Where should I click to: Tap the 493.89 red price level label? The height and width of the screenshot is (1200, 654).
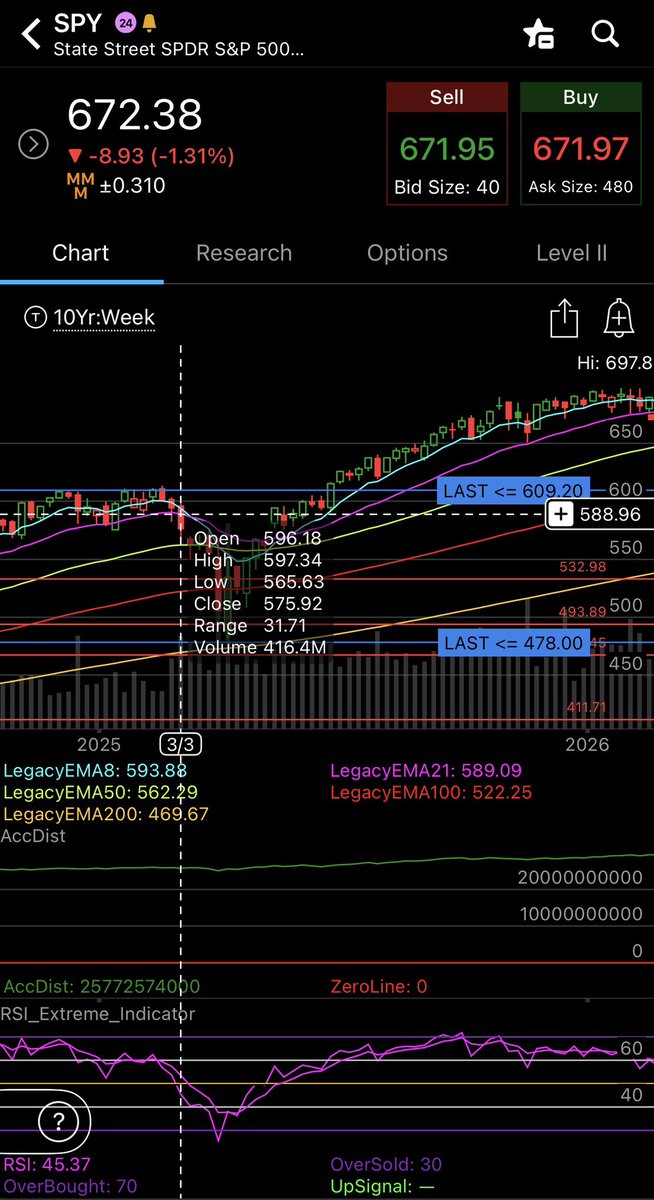[583, 612]
